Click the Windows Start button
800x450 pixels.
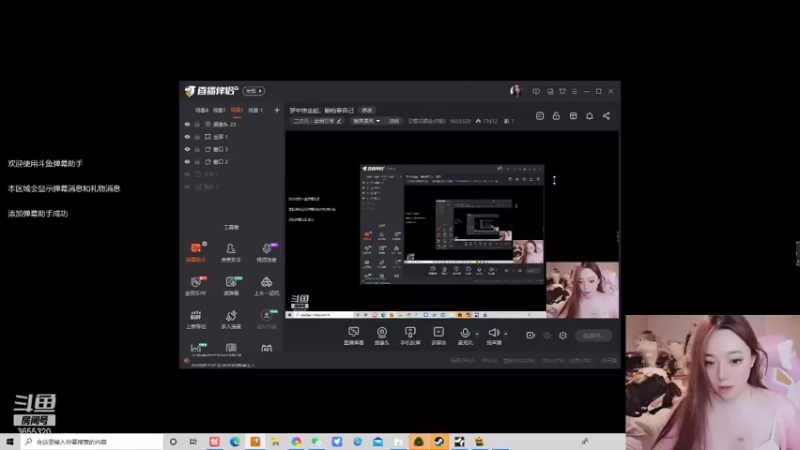pyautogui.click(x=10, y=442)
